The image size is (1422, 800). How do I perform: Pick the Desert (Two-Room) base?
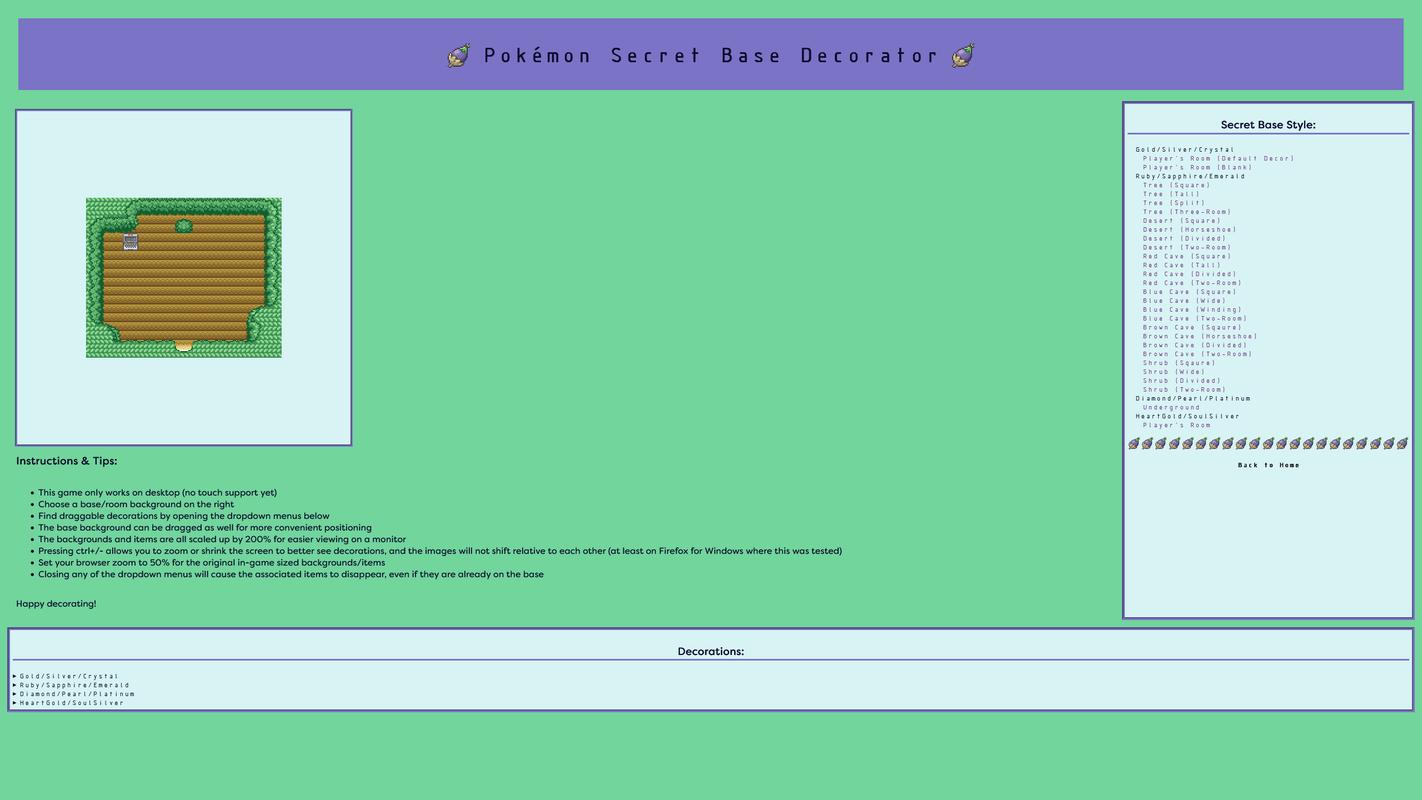pyautogui.click(x=1187, y=247)
